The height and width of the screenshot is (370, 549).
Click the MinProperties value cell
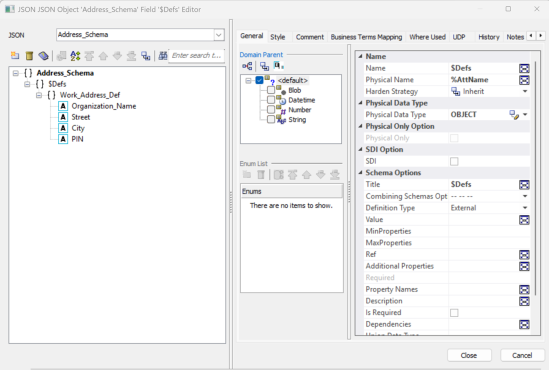pyautogui.click(x=489, y=231)
